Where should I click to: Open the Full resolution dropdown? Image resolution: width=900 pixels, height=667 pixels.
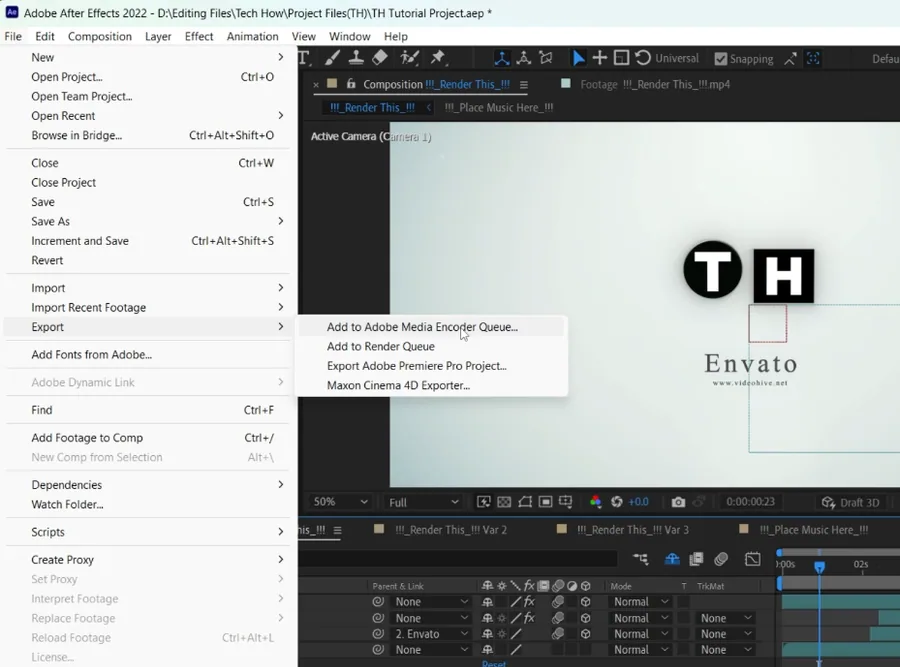424,502
